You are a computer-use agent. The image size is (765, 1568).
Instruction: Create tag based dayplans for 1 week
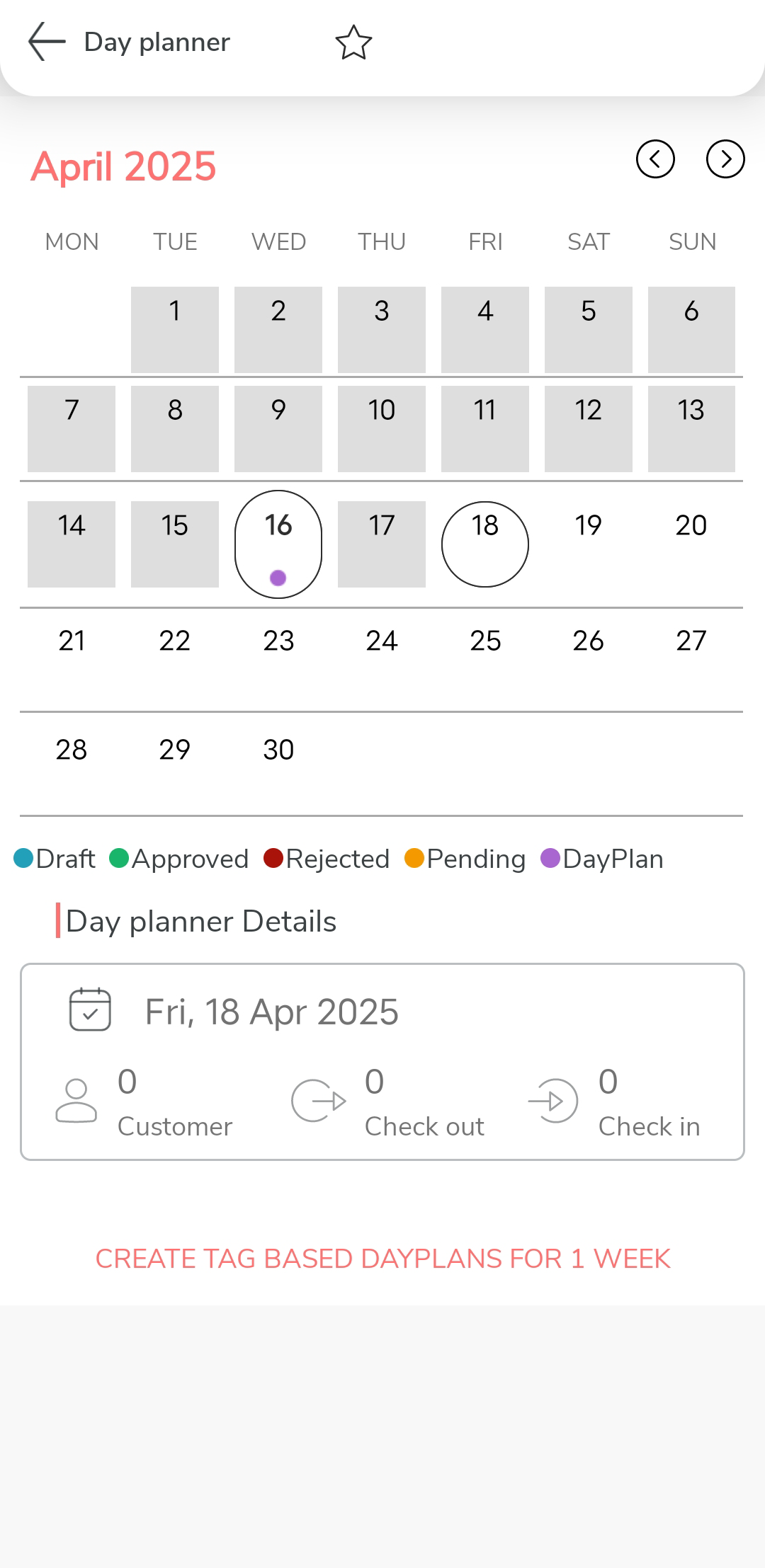[x=382, y=1259]
